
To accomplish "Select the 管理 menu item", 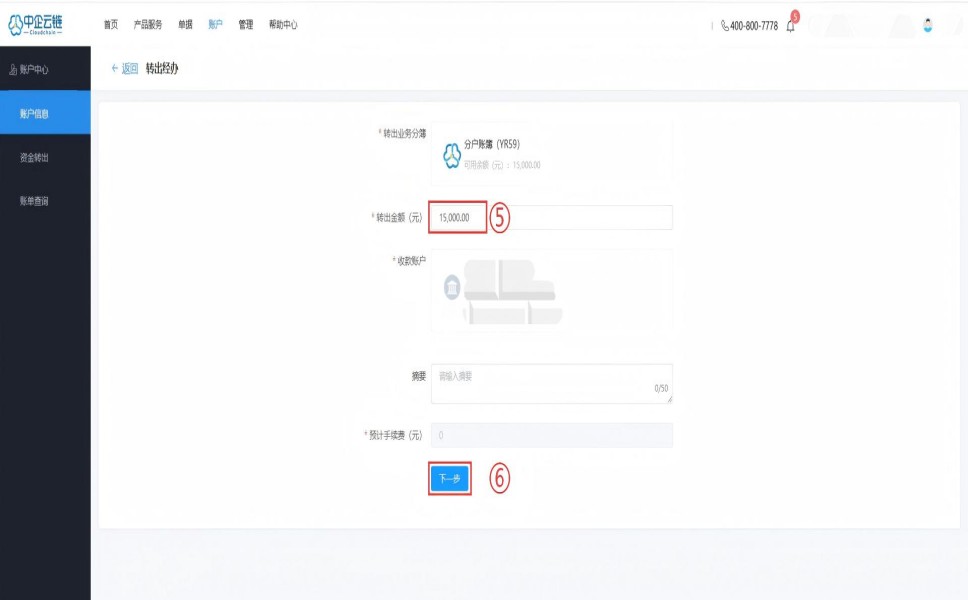I will click(x=245, y=25).
